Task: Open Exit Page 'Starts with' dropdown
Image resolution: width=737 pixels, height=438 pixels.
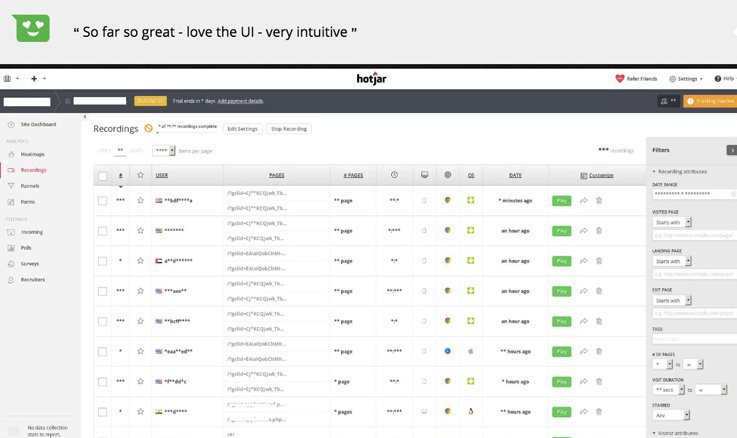Action: point(672,300)
